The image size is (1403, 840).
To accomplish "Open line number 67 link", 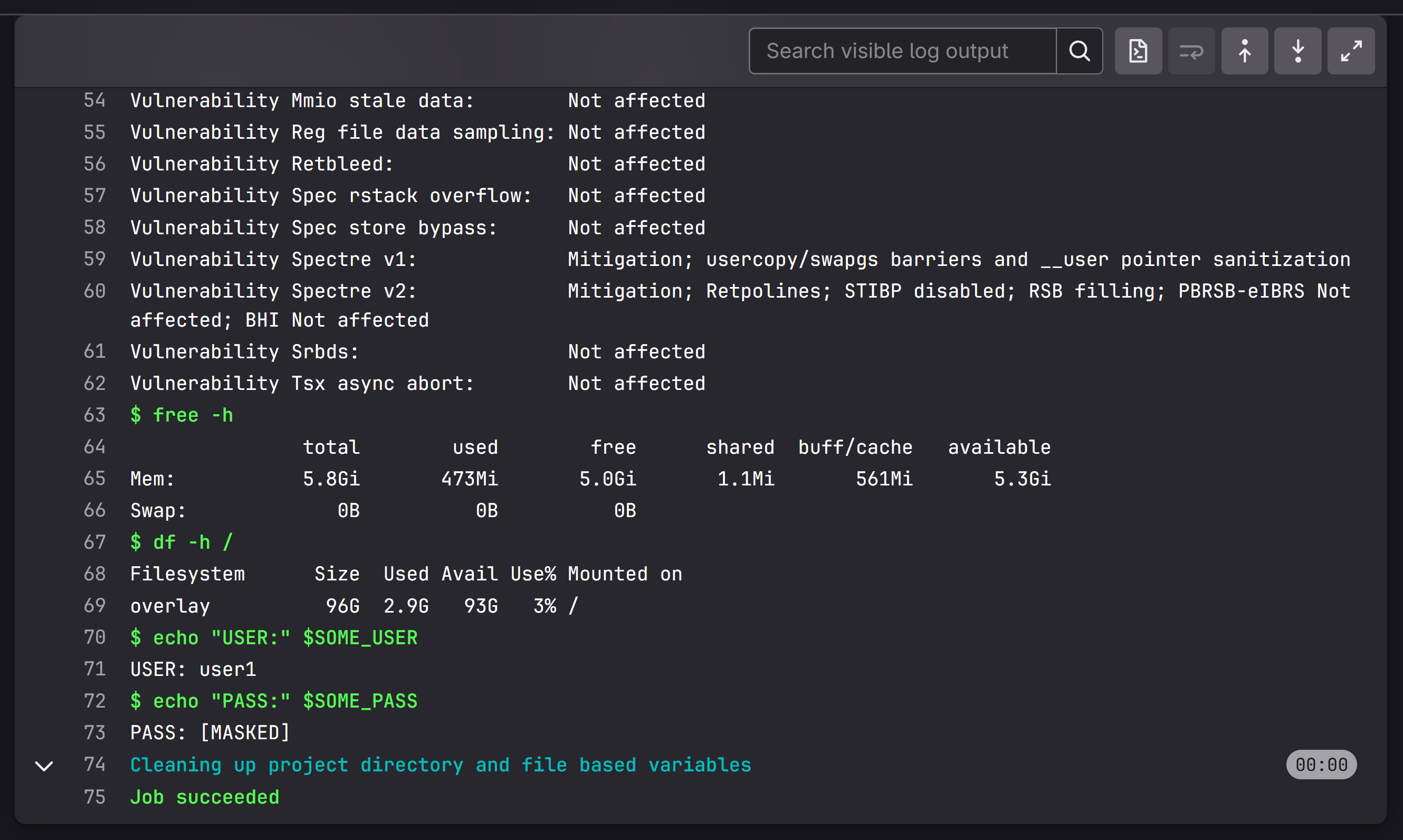I will point(94,542).
